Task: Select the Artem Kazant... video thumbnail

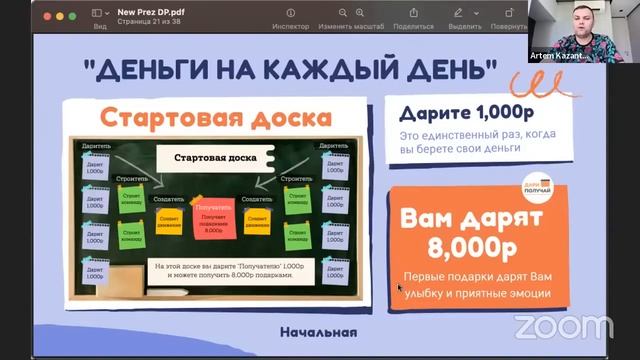Action: pos(583,31)
